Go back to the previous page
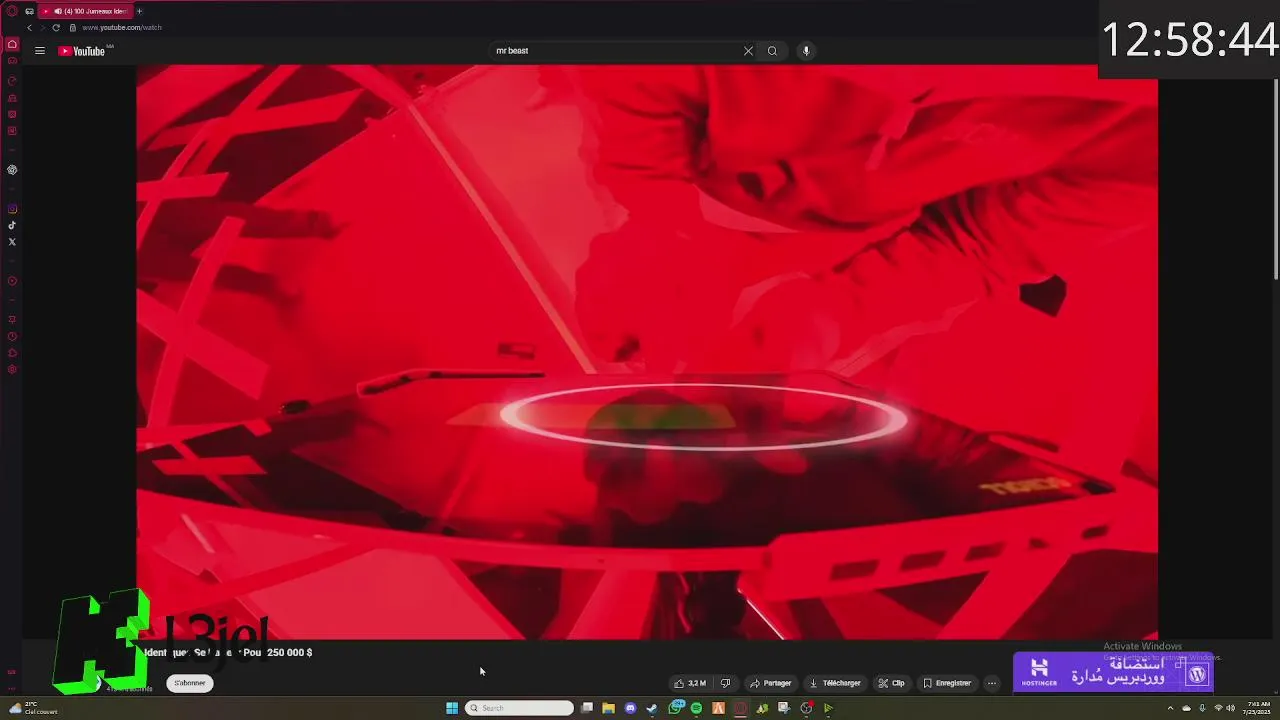The height and width of the screenshot is (720, 1280). point(29,28)
